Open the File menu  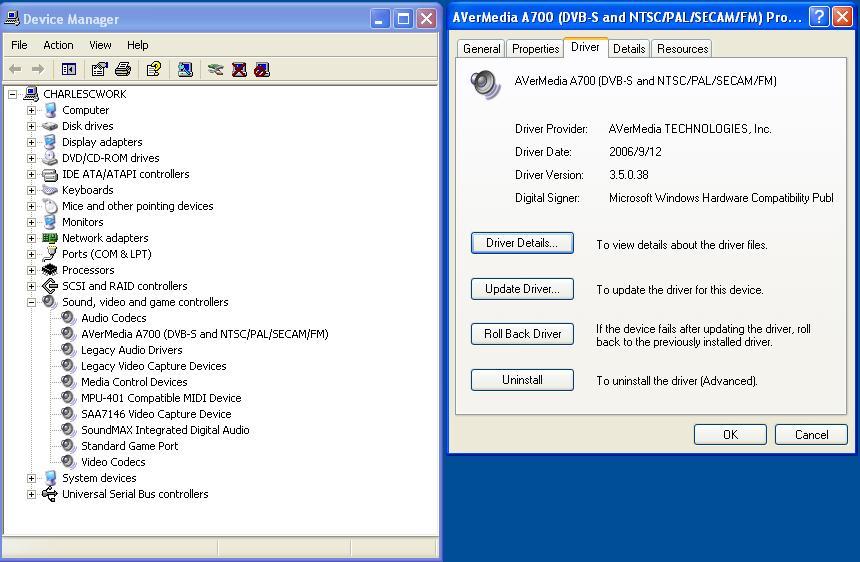click(x=19, y=45)
